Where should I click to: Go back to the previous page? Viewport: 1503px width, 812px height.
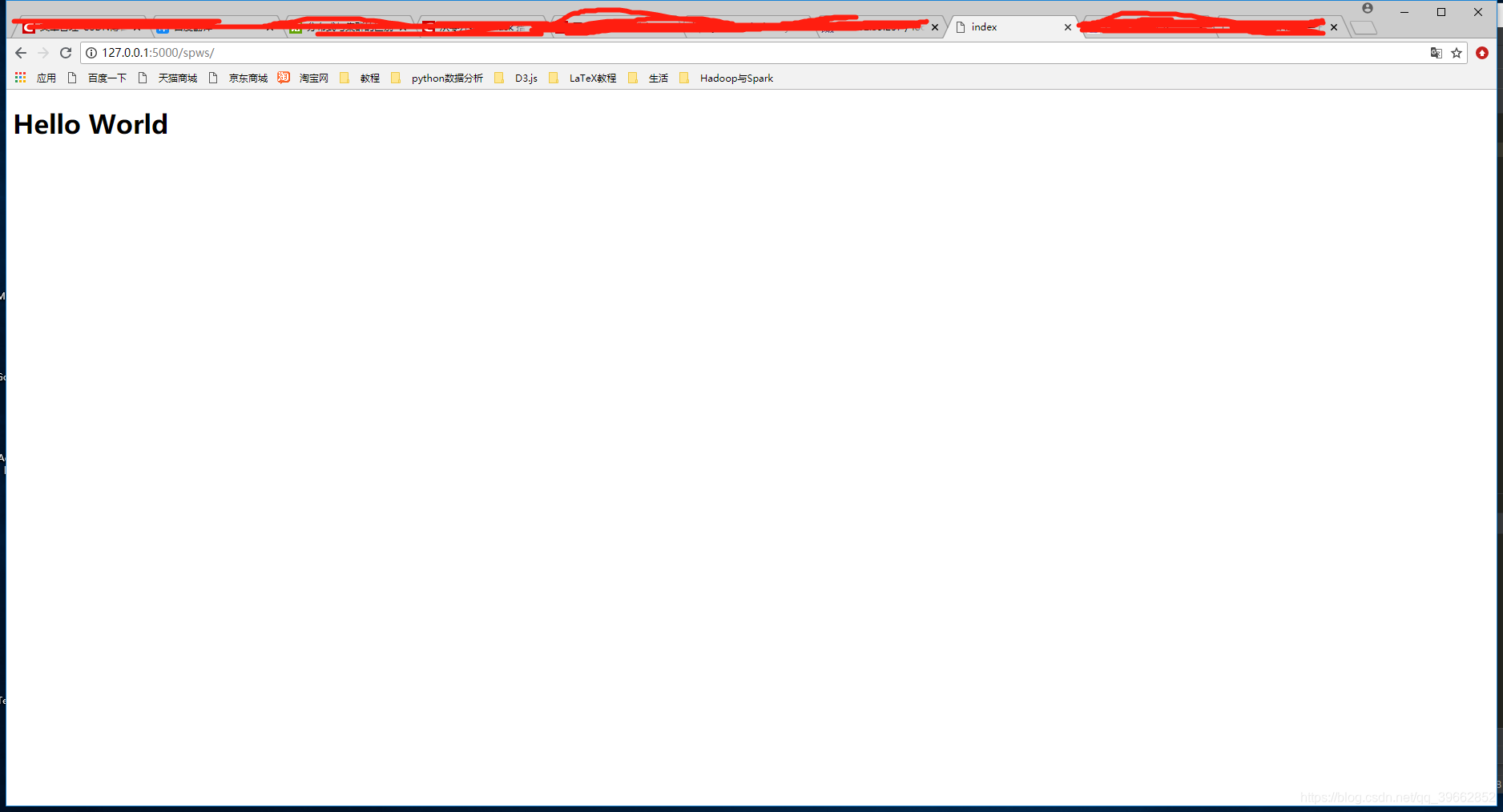[x=21, y=53]
